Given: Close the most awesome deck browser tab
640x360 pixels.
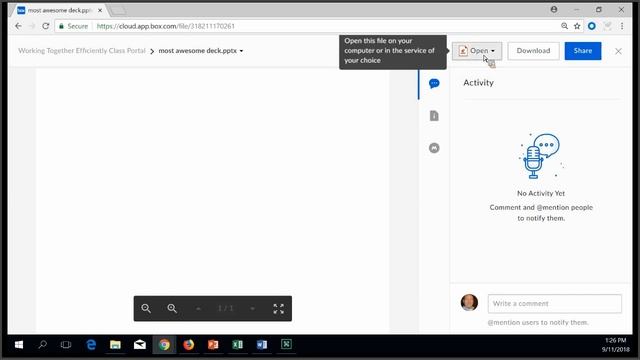Looking at the screenshot, I should 100,10.
